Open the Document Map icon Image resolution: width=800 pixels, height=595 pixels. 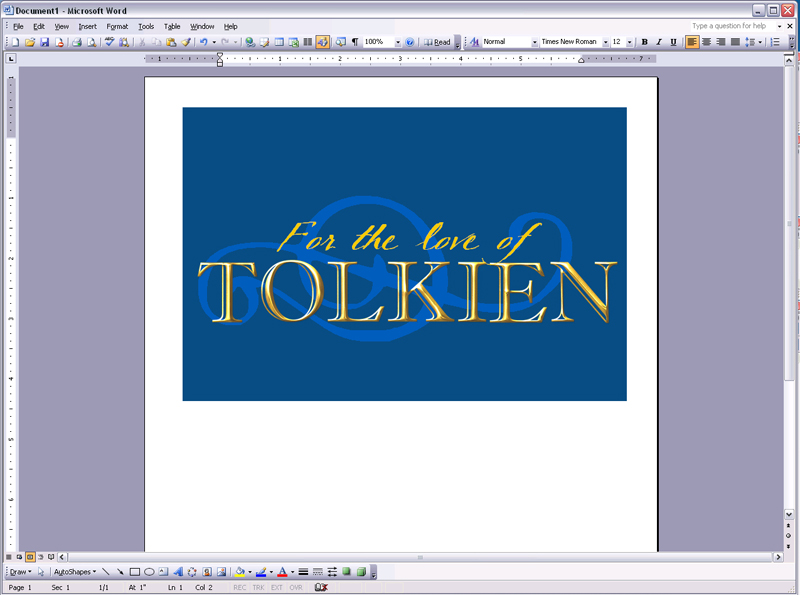point(341,42)
